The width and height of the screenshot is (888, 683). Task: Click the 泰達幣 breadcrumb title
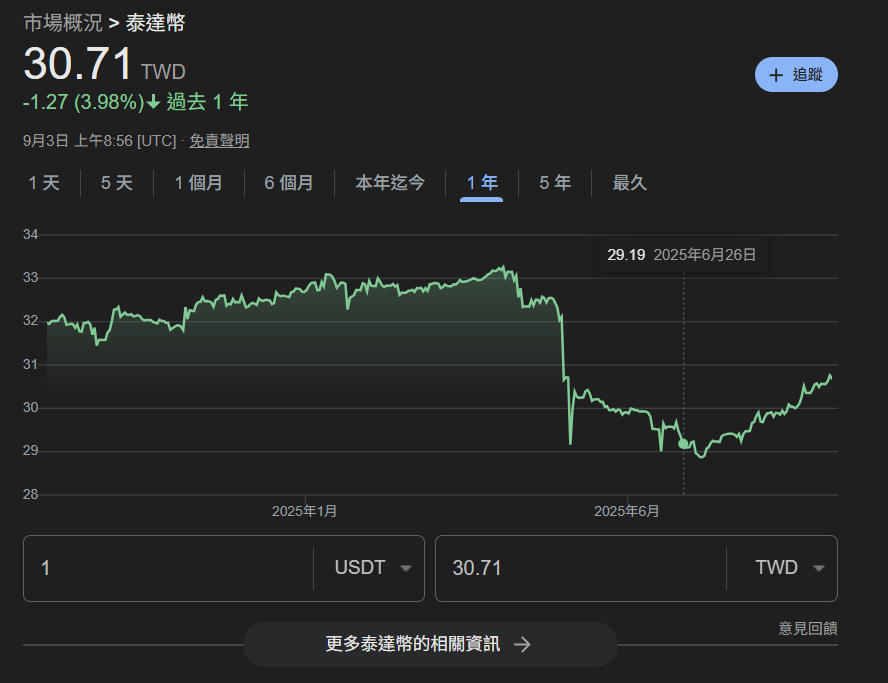tap(155, 23)
